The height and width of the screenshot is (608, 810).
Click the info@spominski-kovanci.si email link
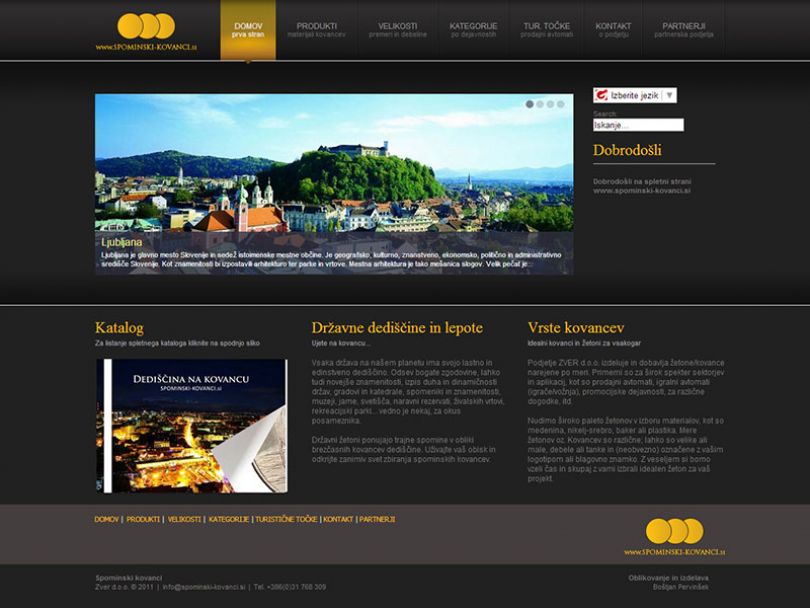click(x=204, y=587)
